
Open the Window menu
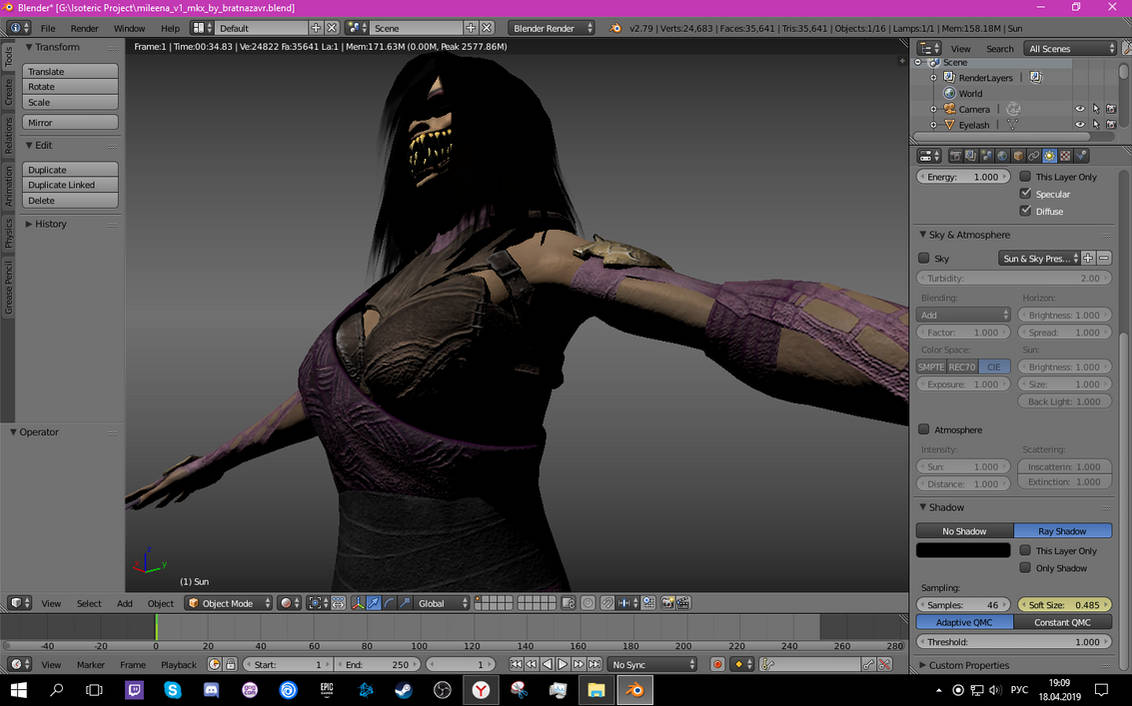tap(129, 28)
